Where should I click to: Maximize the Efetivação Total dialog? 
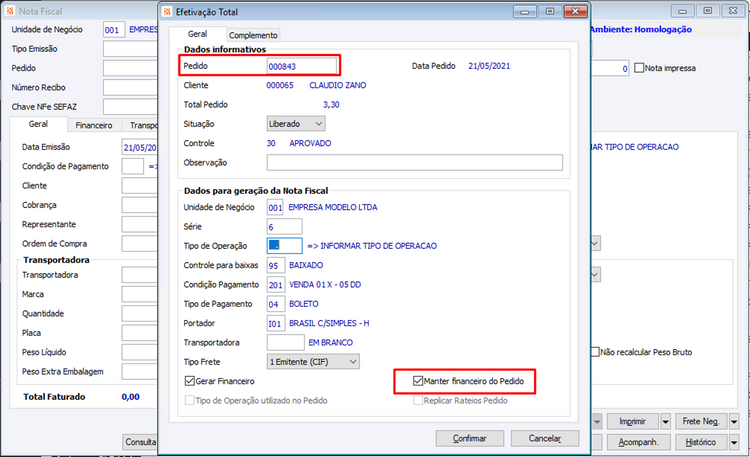[550, 11]
